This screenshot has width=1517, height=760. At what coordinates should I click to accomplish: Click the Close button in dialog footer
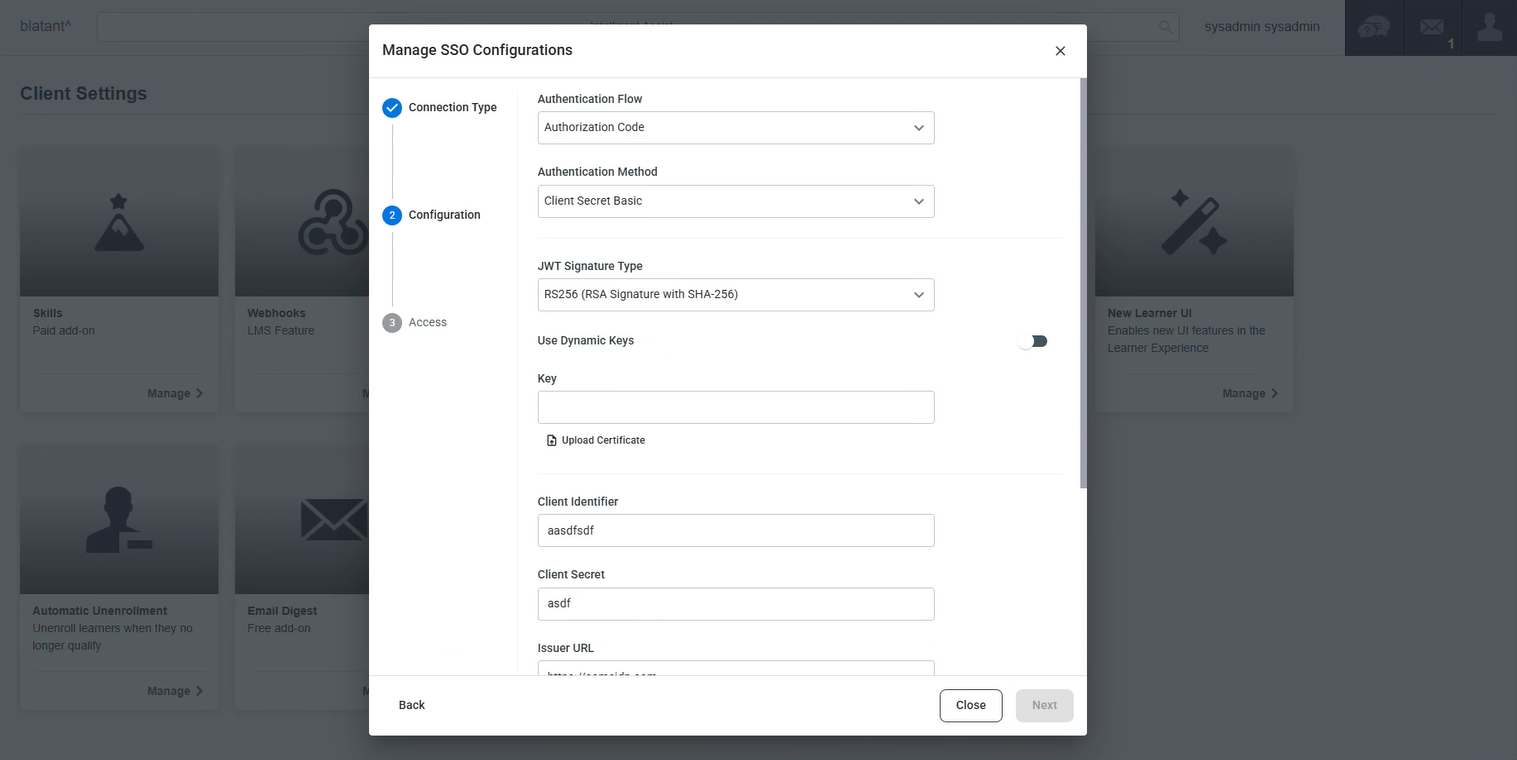(x=971, y=705)
